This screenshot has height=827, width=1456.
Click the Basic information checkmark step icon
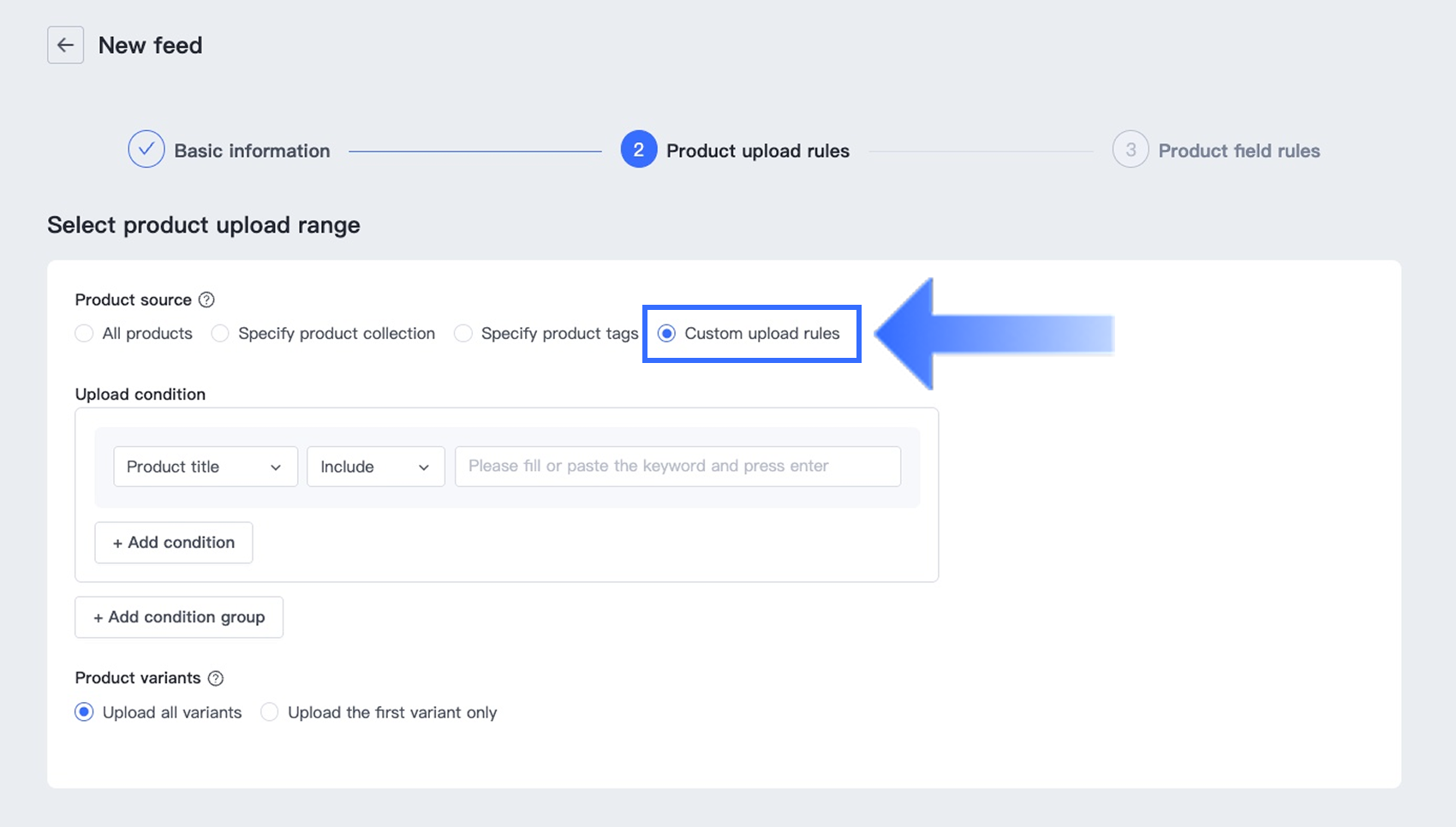pos(146,150)
